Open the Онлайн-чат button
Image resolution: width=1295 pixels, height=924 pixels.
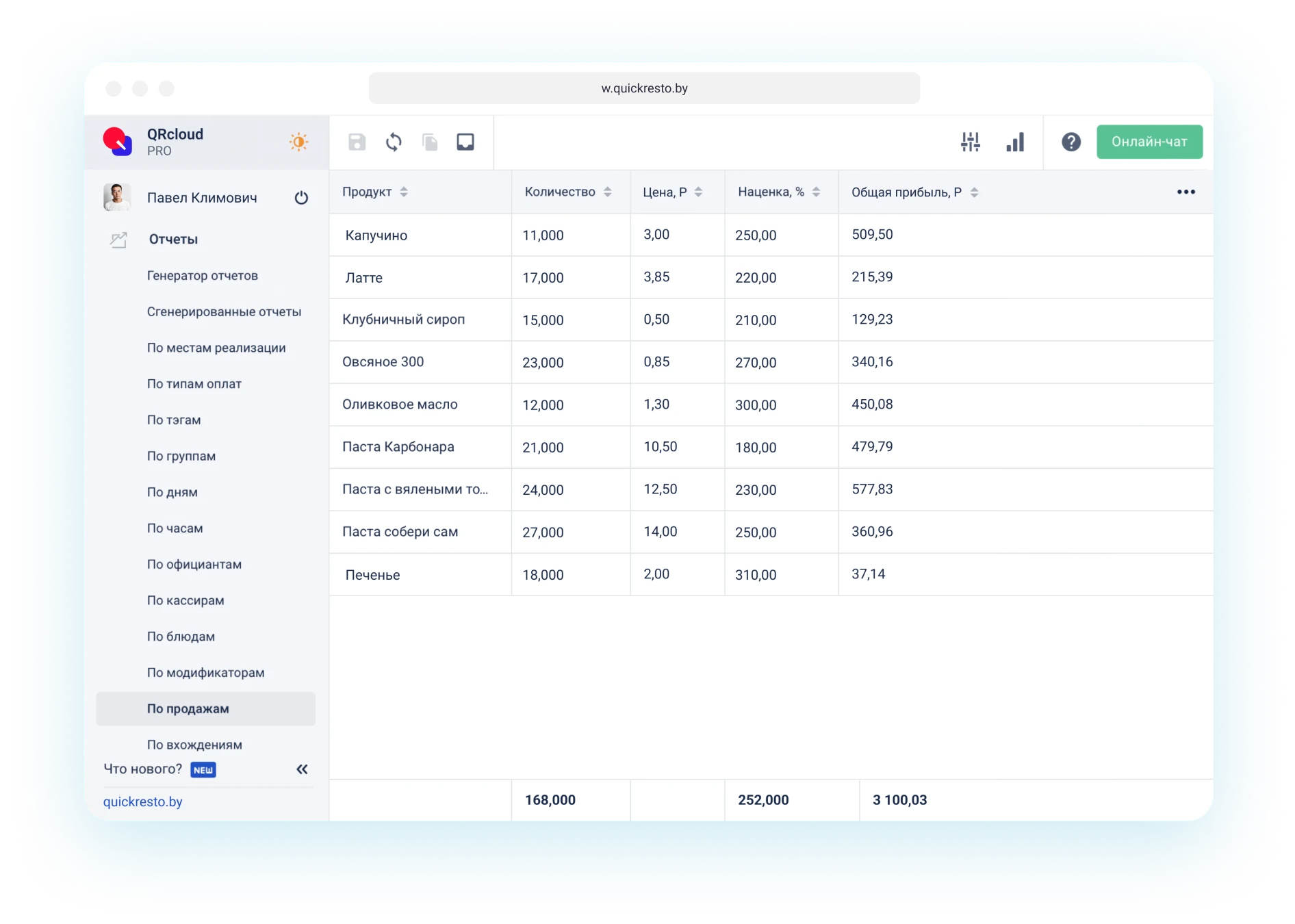point(1149,142)
